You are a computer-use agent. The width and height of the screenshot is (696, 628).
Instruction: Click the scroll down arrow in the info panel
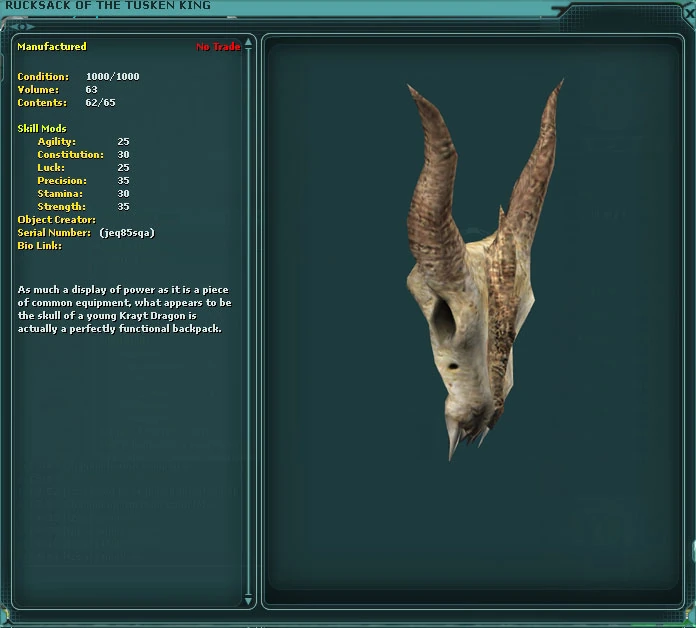tap(249, 602)
